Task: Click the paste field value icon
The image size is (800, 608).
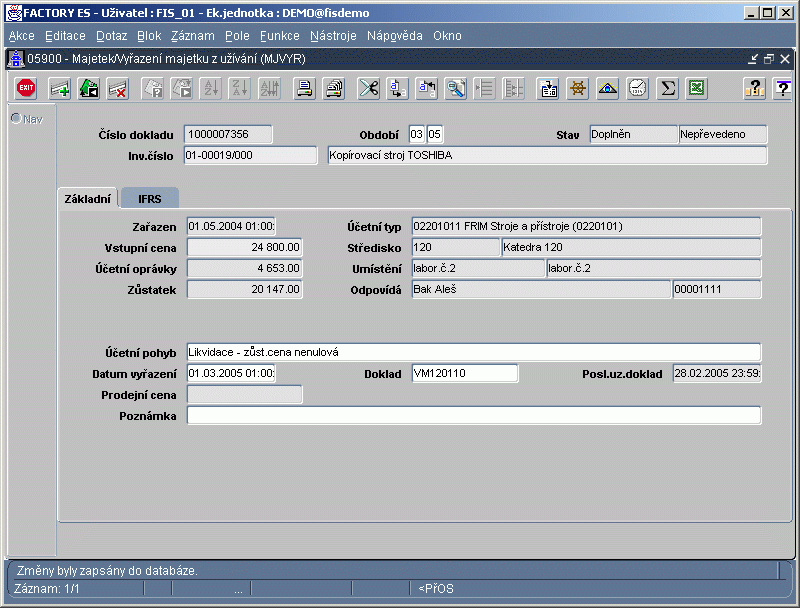Action: (x=427, y=88)
